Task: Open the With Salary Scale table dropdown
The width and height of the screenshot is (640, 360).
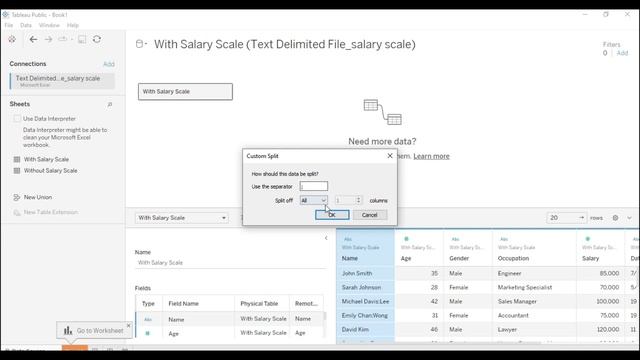Action: click(182, 218)
